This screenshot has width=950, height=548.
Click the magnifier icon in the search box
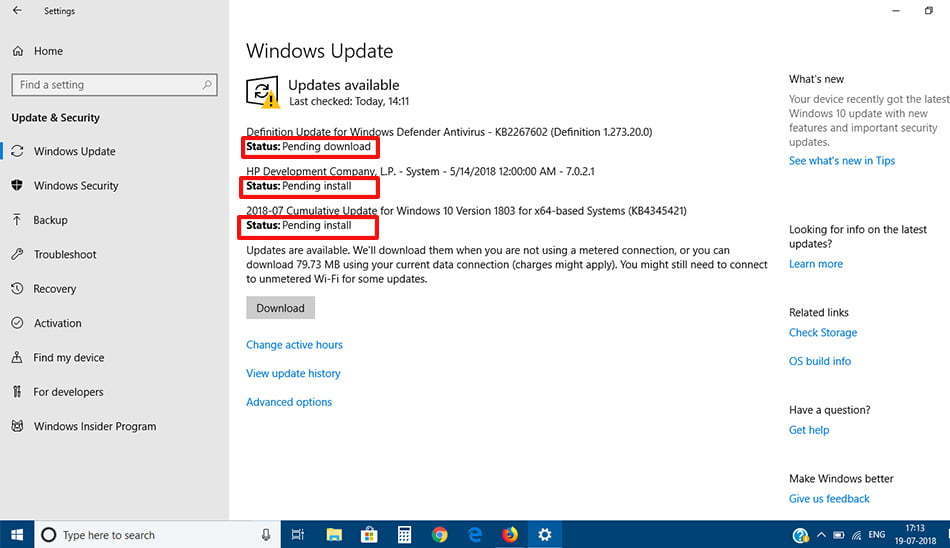click(207, 85)
